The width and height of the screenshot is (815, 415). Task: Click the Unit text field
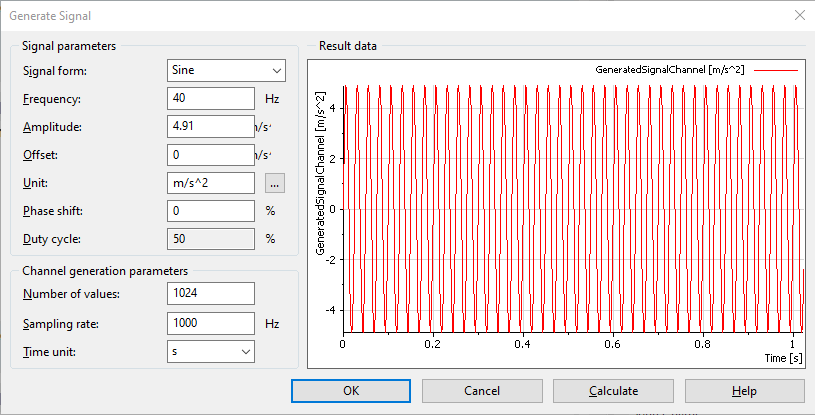click(x=211, y=183)
